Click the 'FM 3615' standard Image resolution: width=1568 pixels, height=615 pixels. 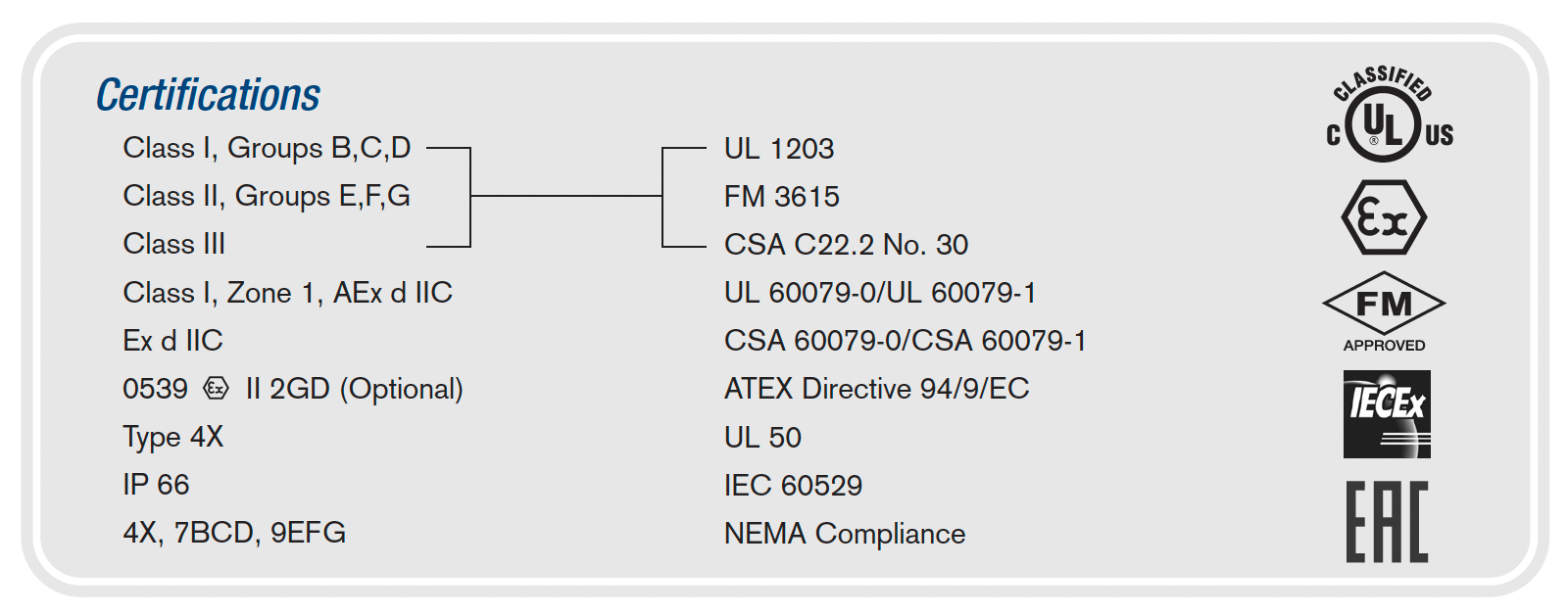point(782,197)
